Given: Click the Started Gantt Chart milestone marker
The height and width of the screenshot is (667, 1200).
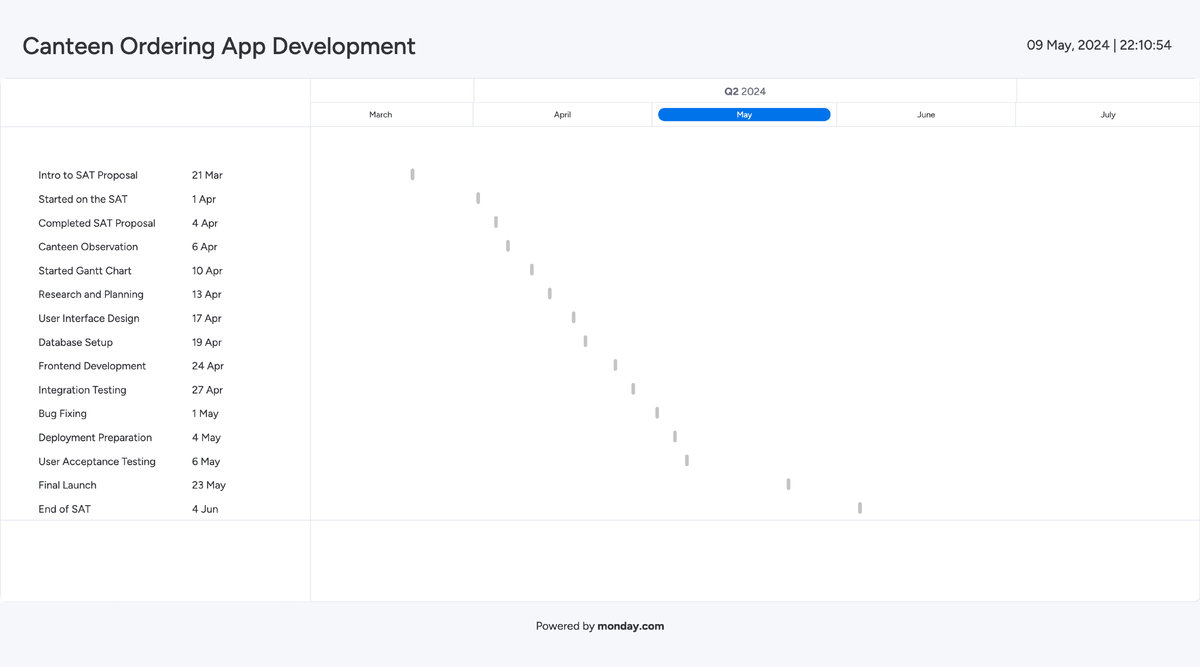Looking at the screenshot, I should (531, 269).
